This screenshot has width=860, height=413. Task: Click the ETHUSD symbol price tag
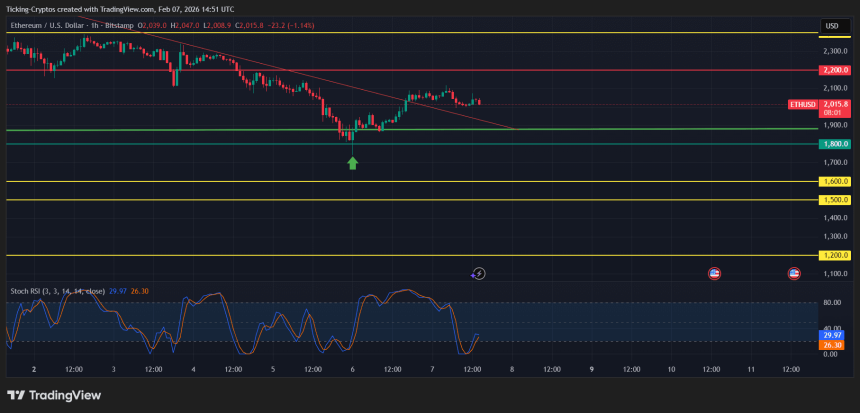click(803, 104)
